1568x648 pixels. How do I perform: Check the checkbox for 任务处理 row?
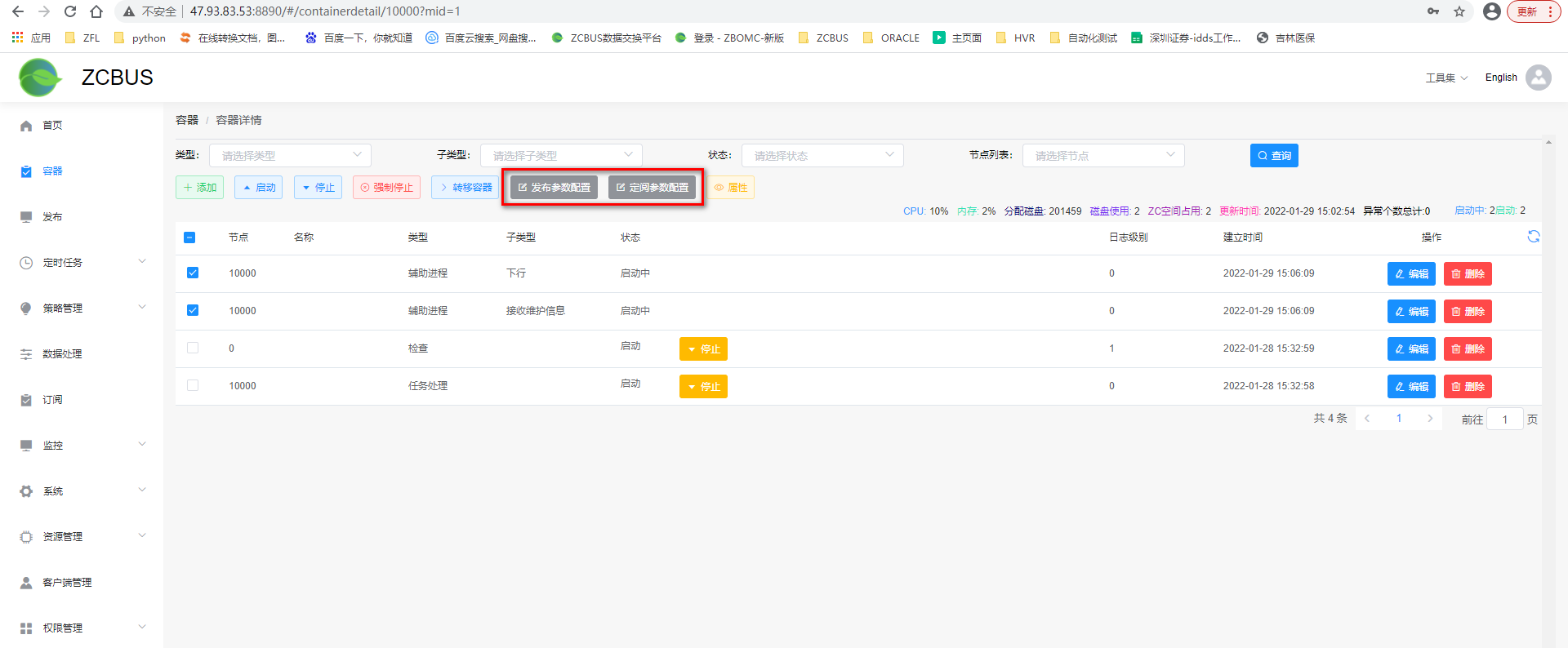(x=193, y=385)
